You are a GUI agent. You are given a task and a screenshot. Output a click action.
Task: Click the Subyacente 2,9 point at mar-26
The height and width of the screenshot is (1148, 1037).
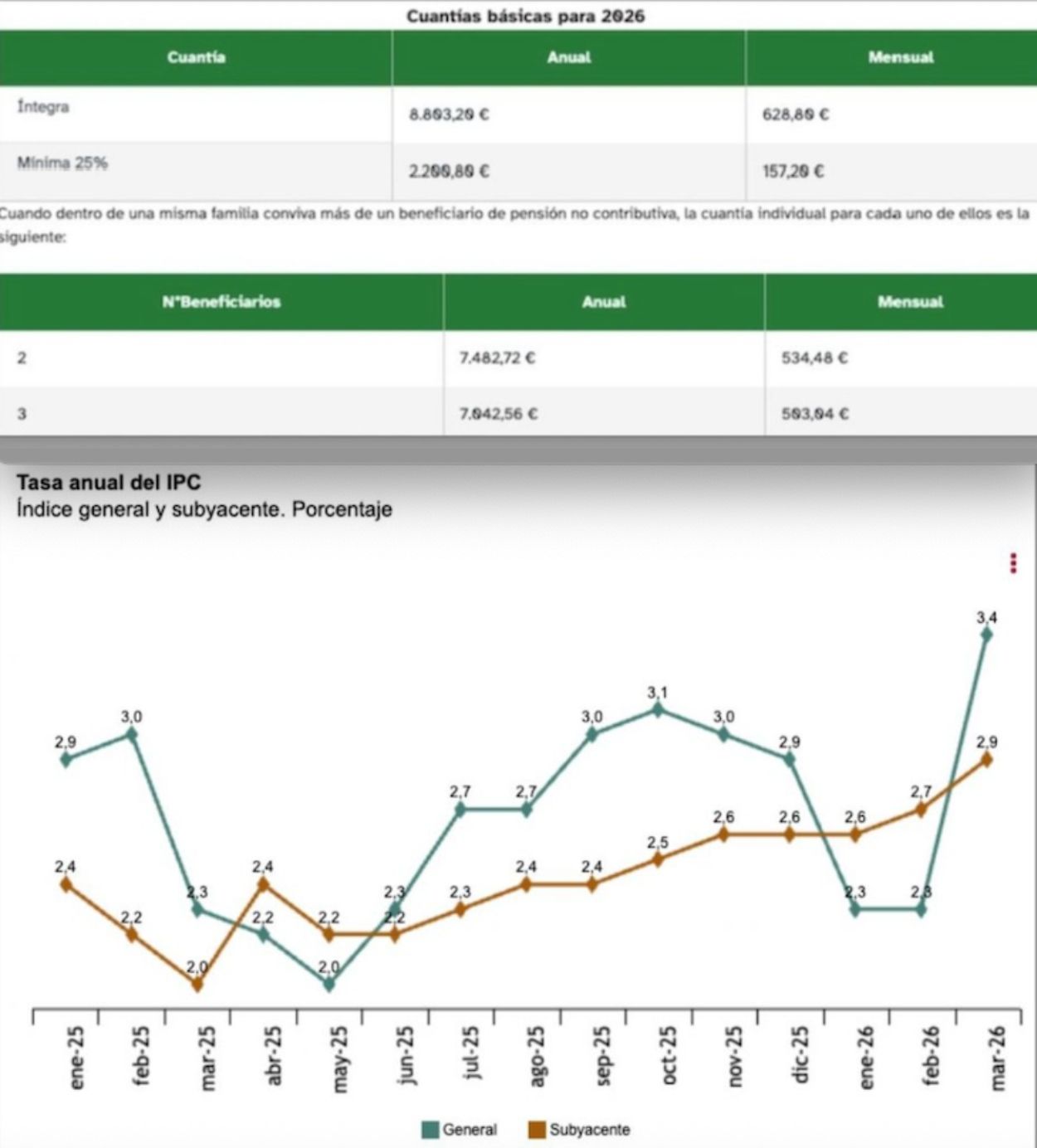pyautogui.click(x=986, y=760)
